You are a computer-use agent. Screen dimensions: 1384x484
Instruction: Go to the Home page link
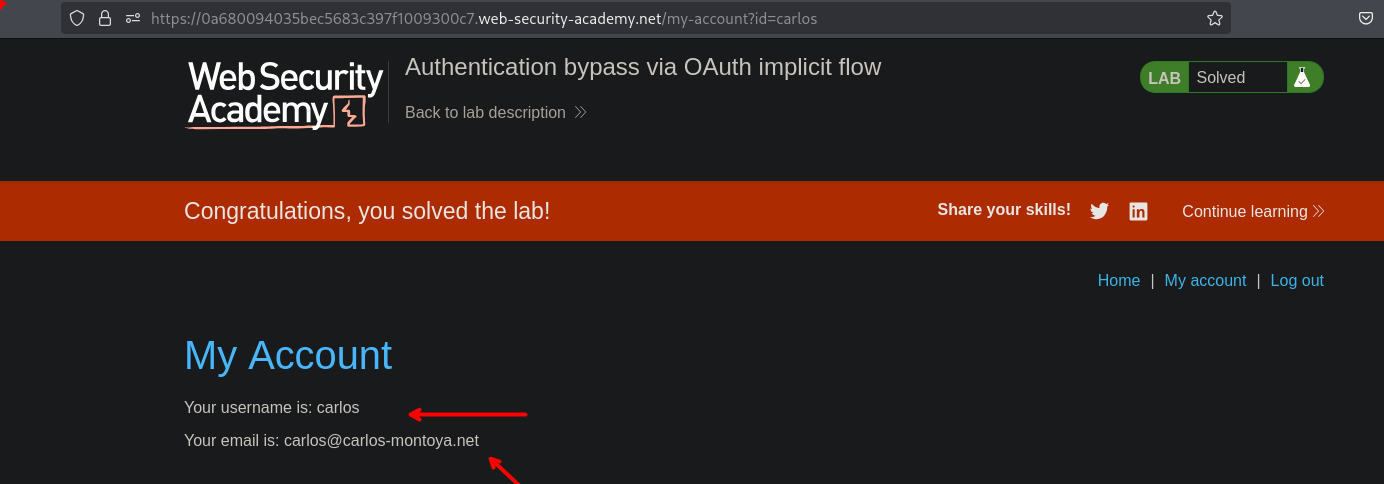pyautogui.click(x=1119, y=281)
